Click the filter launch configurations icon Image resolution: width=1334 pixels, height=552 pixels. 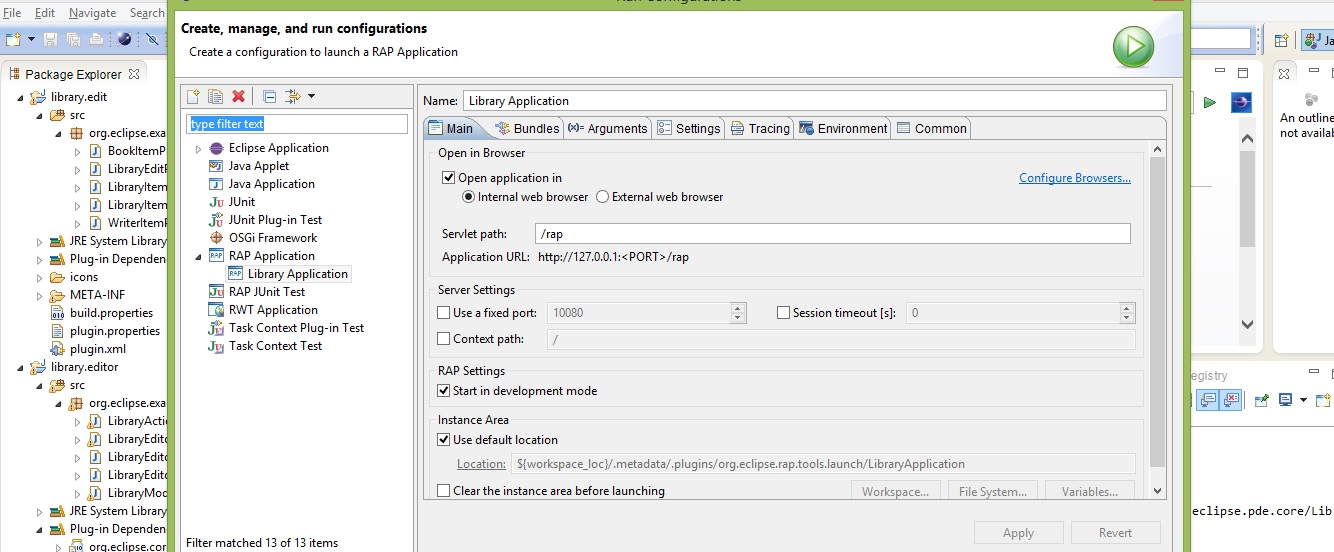point(292,96)
